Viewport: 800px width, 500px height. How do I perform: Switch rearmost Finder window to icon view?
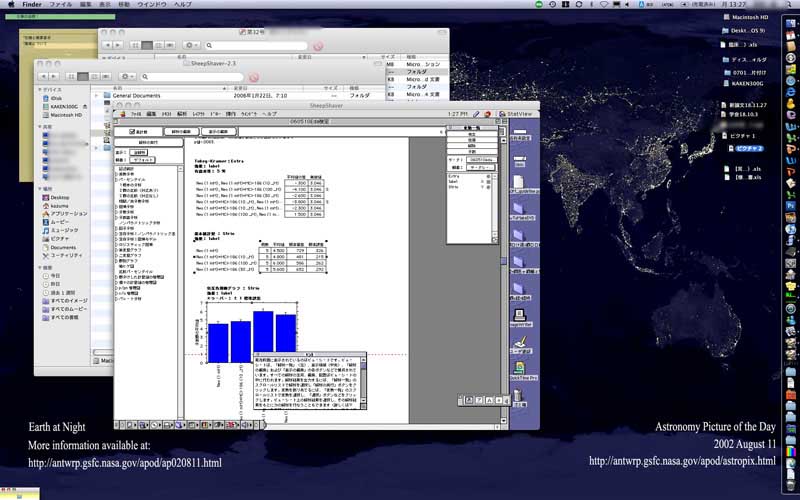[x=135, y=45]
